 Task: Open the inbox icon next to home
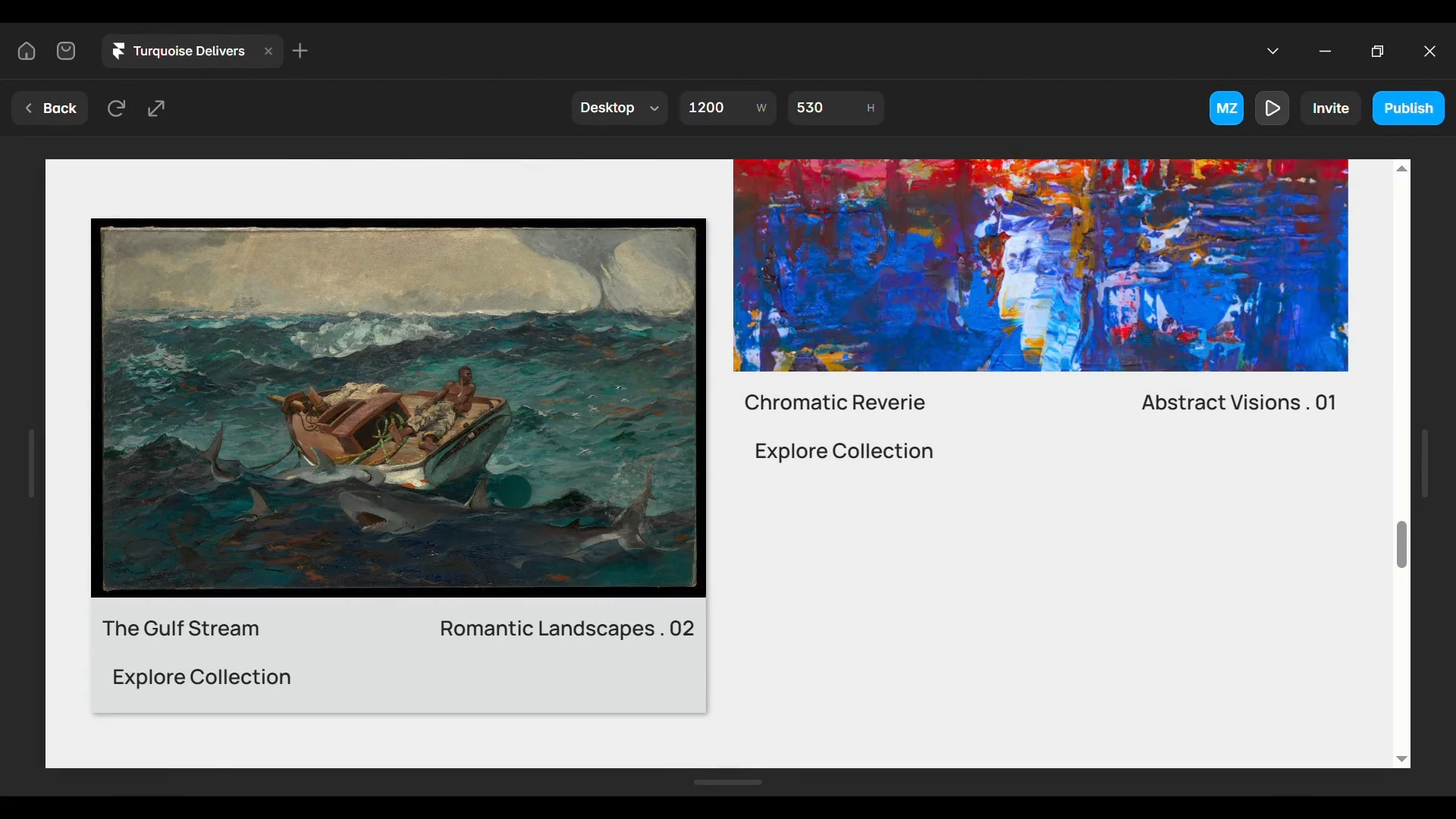click(66, 51)
